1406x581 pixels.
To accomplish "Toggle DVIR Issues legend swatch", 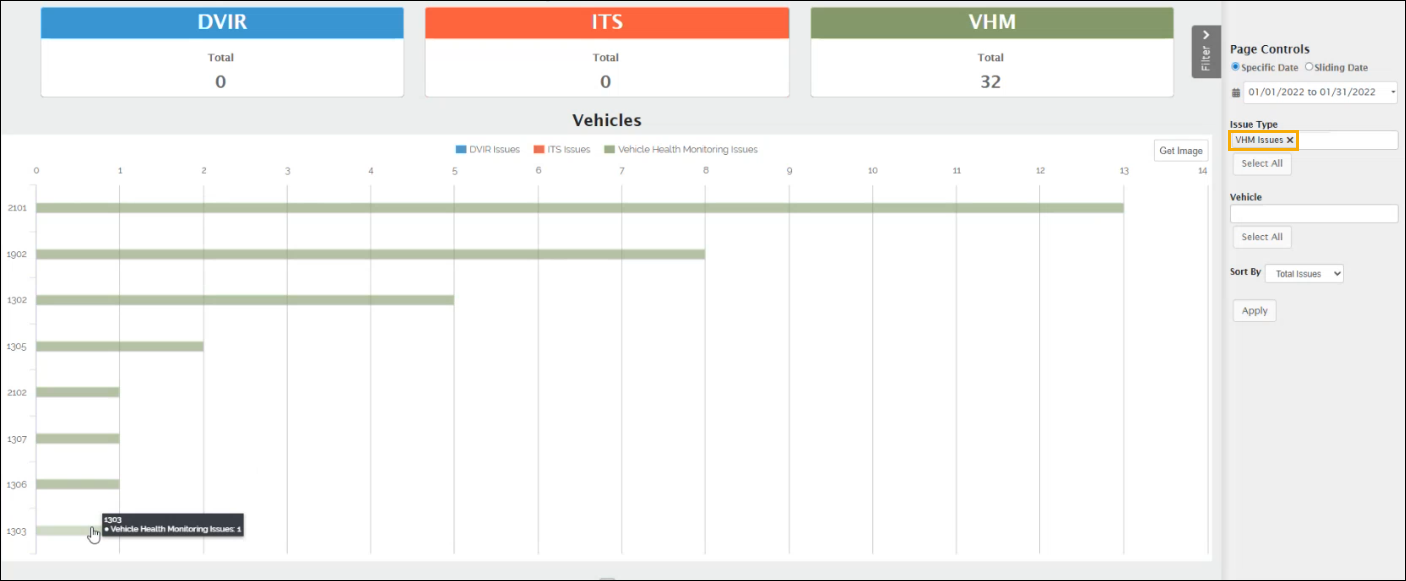I will [461, 150].
